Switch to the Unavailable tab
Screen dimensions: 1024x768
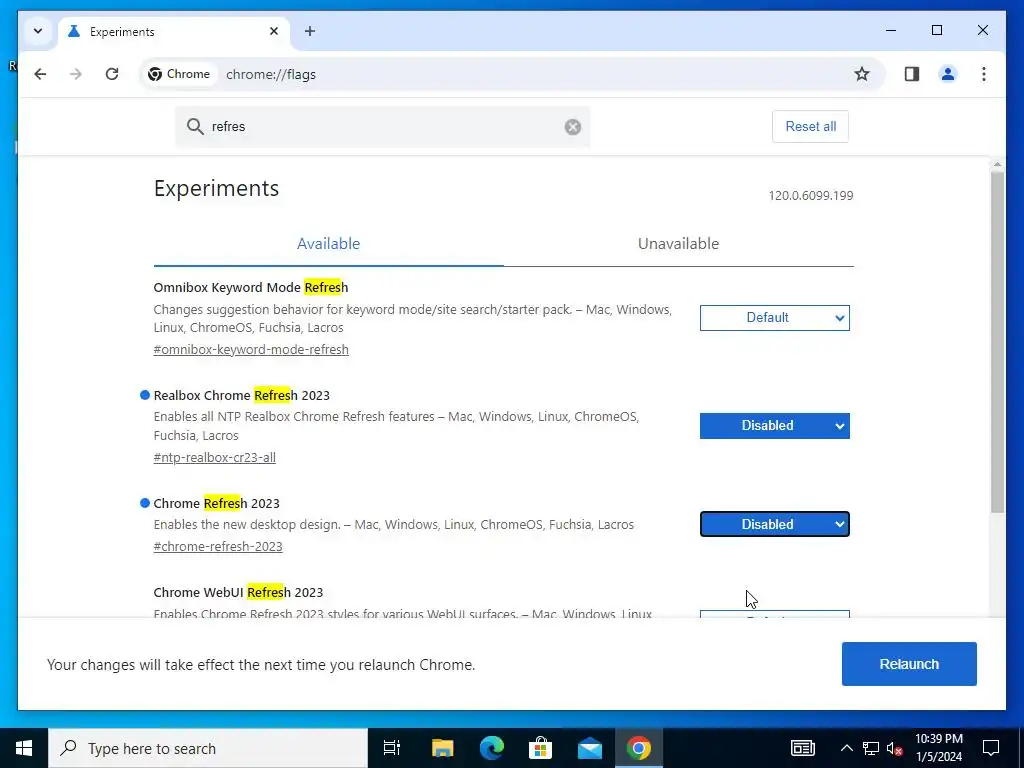679,244
